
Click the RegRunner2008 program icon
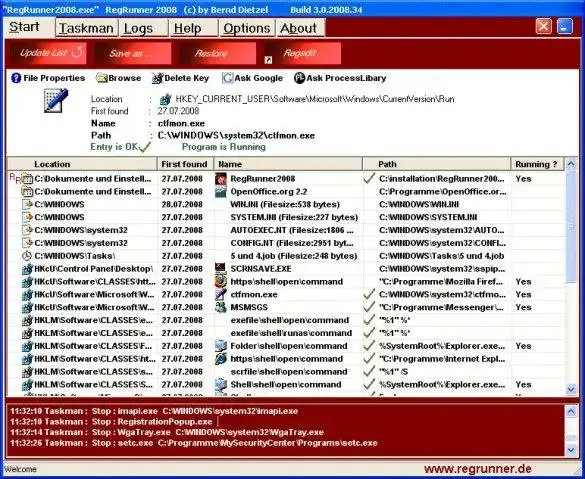[x=221, y=179]
